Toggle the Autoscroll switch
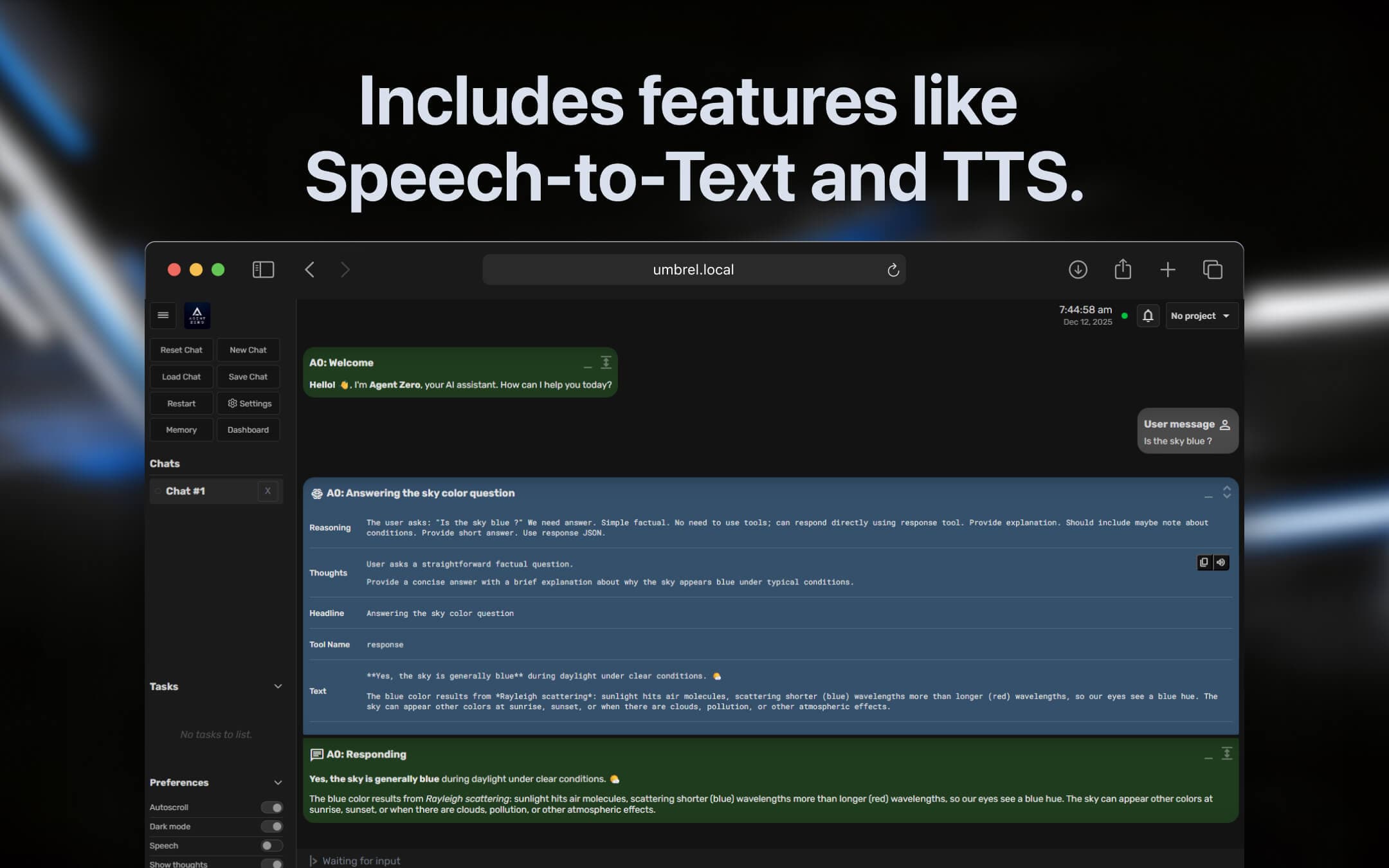The height and width of the screenshot is (868, 1389). tap(272, 808)
